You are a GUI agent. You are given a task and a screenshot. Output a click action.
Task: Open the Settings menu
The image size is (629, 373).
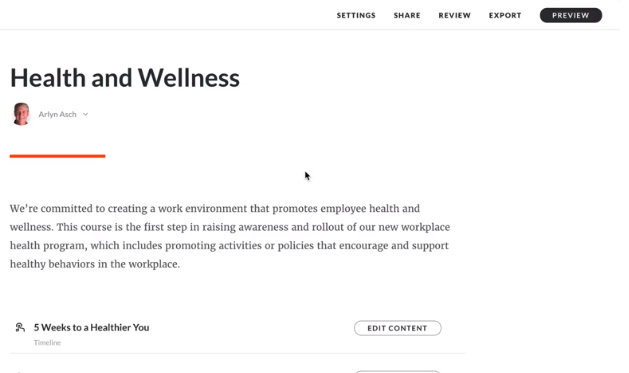356,15
